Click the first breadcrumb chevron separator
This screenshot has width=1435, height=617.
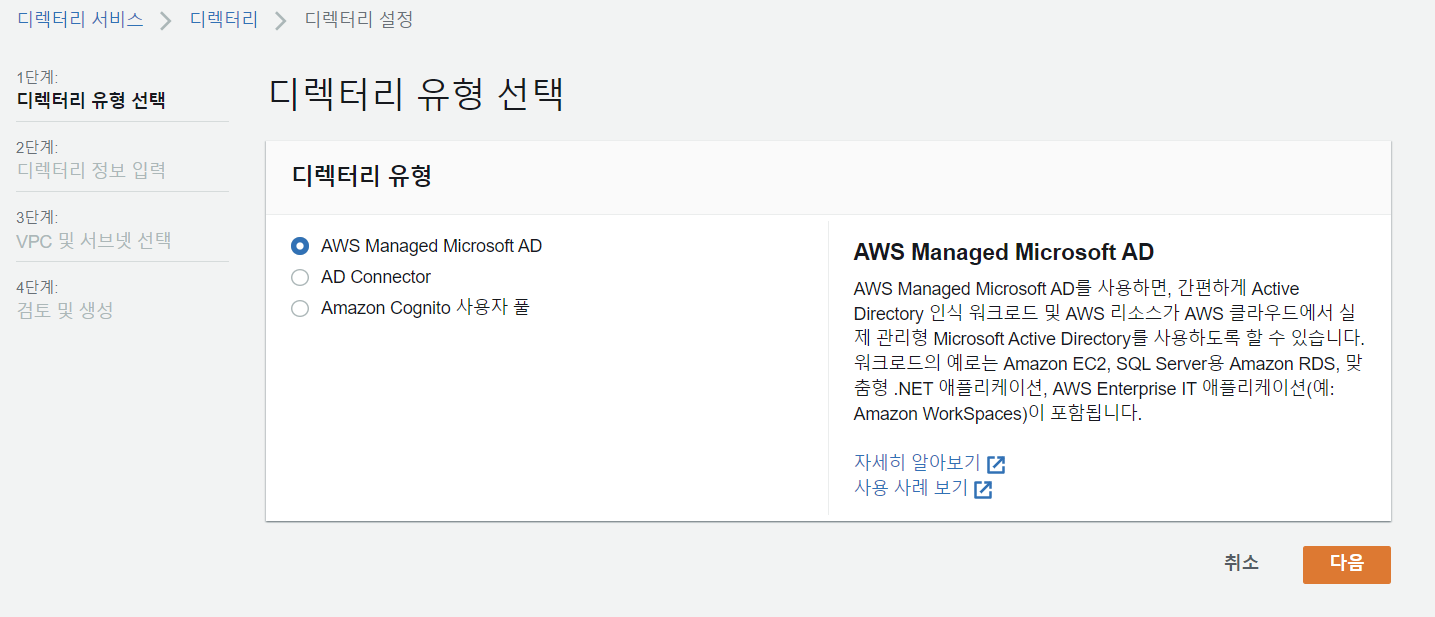[166, 20]
